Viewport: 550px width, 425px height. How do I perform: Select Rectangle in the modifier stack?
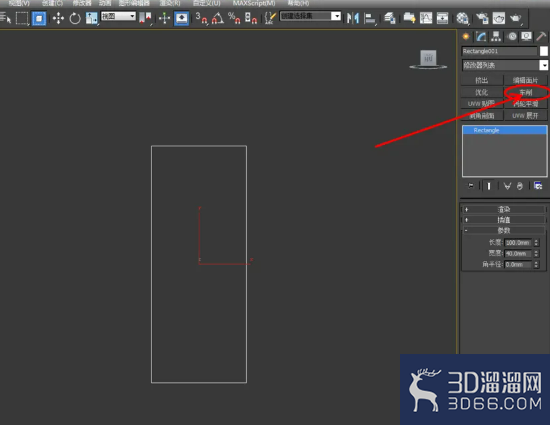pyautogui.click(x=504, y=130)
